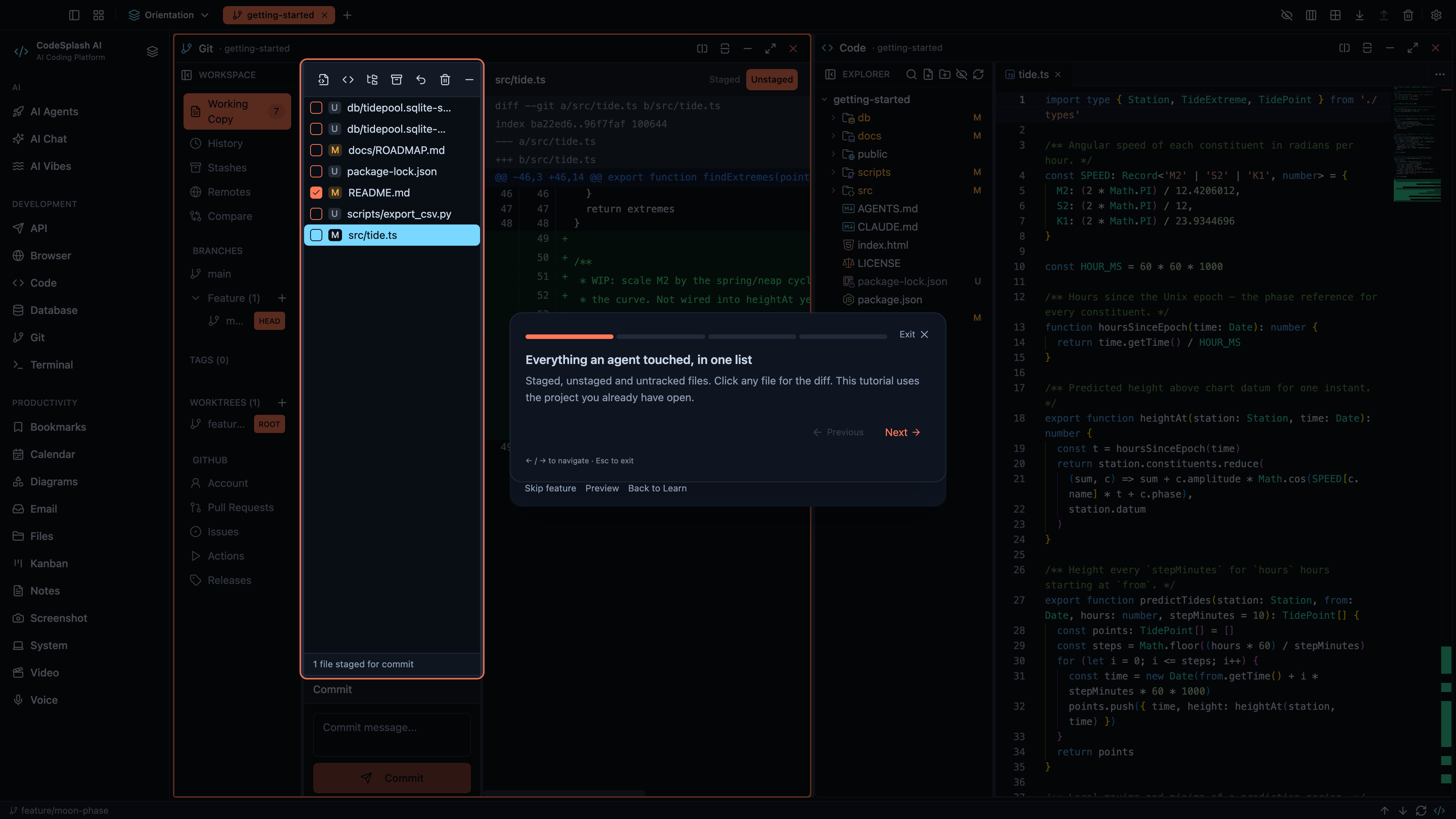Collapse the getting-started root folder
Image resolution: width=1456 pixels, height=819 pixels.
pyautogui.click(x=824, y=99)
